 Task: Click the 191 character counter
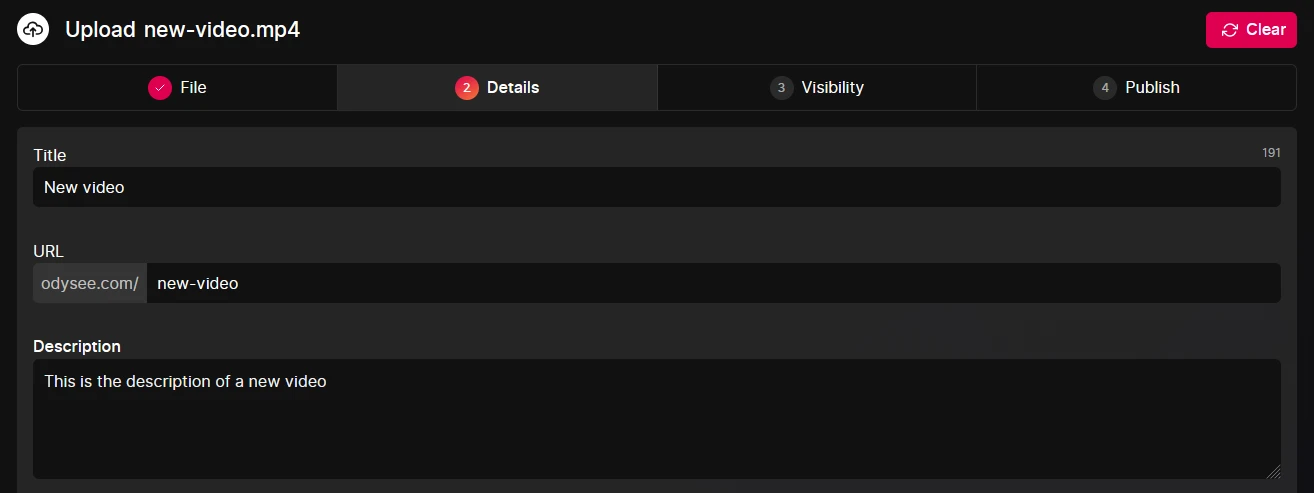pos(1271,153)
